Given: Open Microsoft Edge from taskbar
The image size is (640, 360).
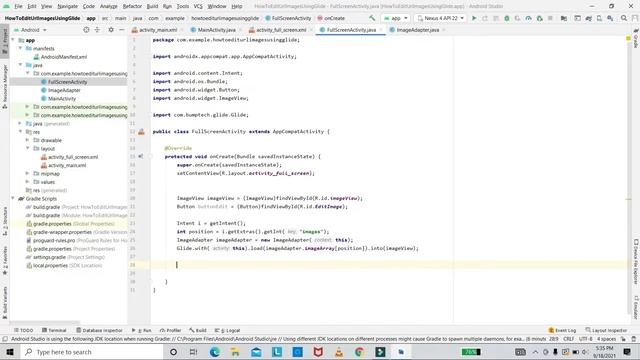Looking at the screenshot, I should pos(215,352).
